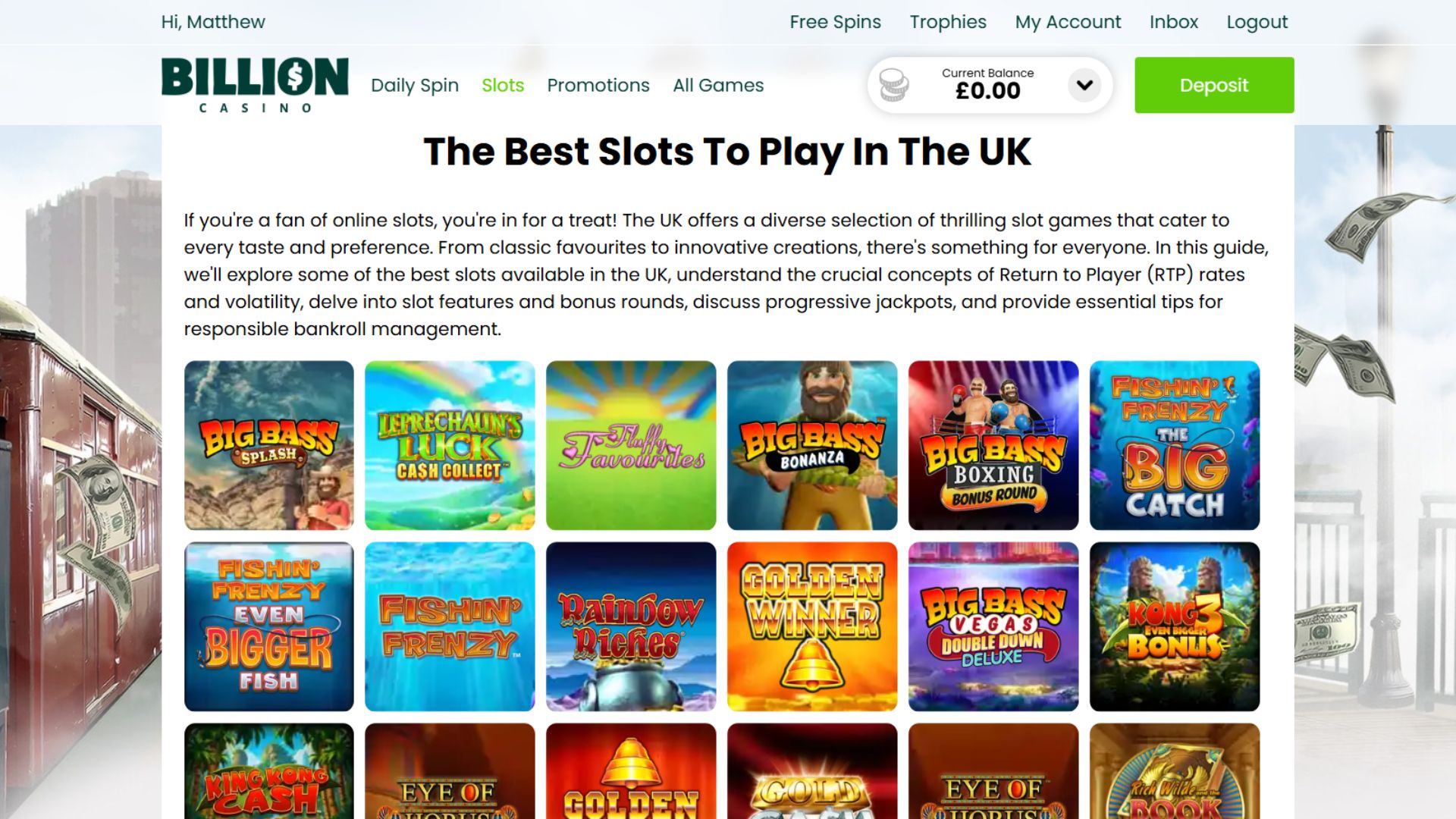Check the Inbox link
This screenshot has width=1456, height=819.
(1173, 22)
